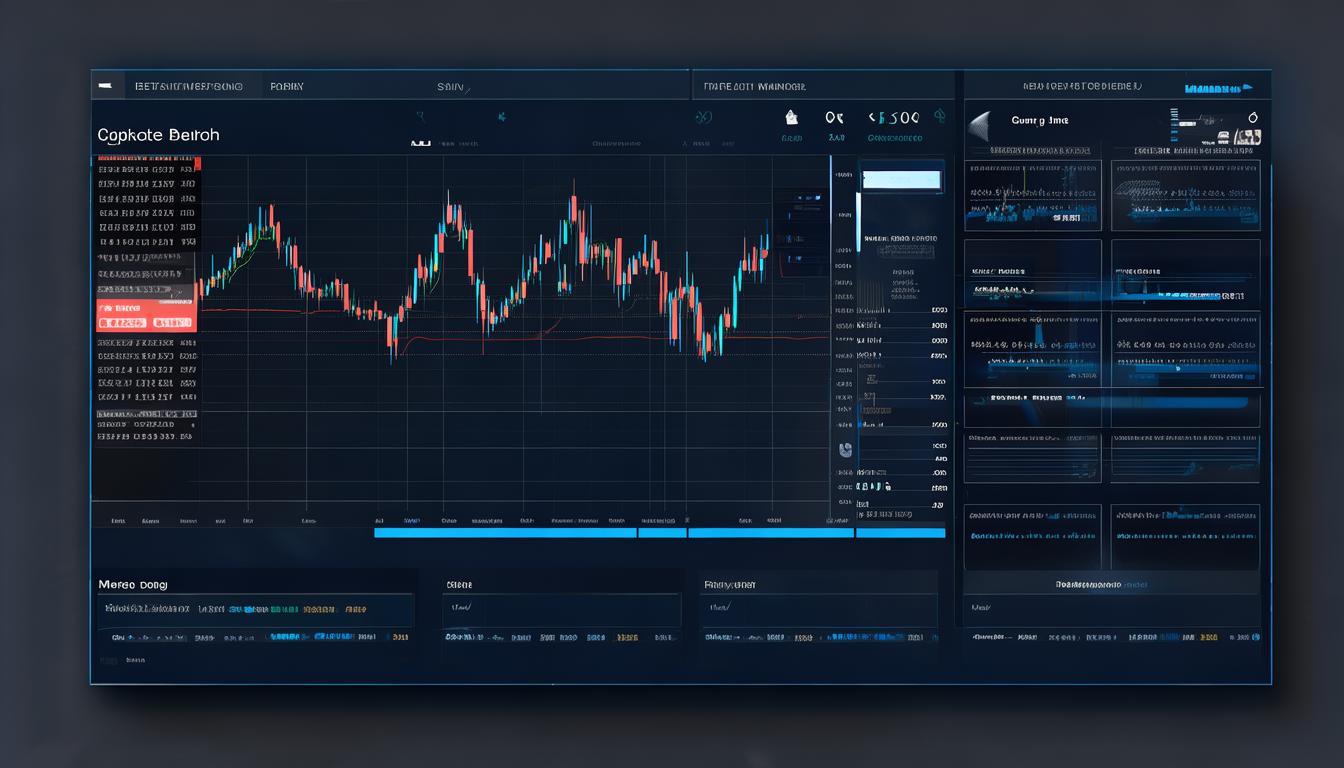Screen dimensions: 1344x768
Task: Open the top-left mini chart thumbnail in right panel
Action: [x=1032, y=195]
